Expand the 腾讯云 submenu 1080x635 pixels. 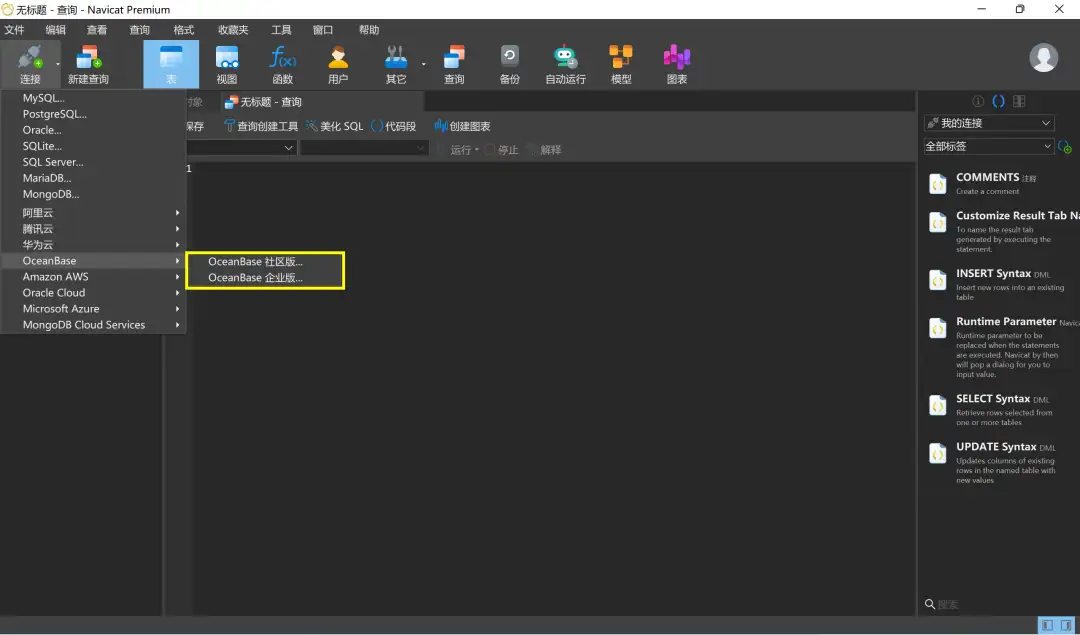(94, 229)
